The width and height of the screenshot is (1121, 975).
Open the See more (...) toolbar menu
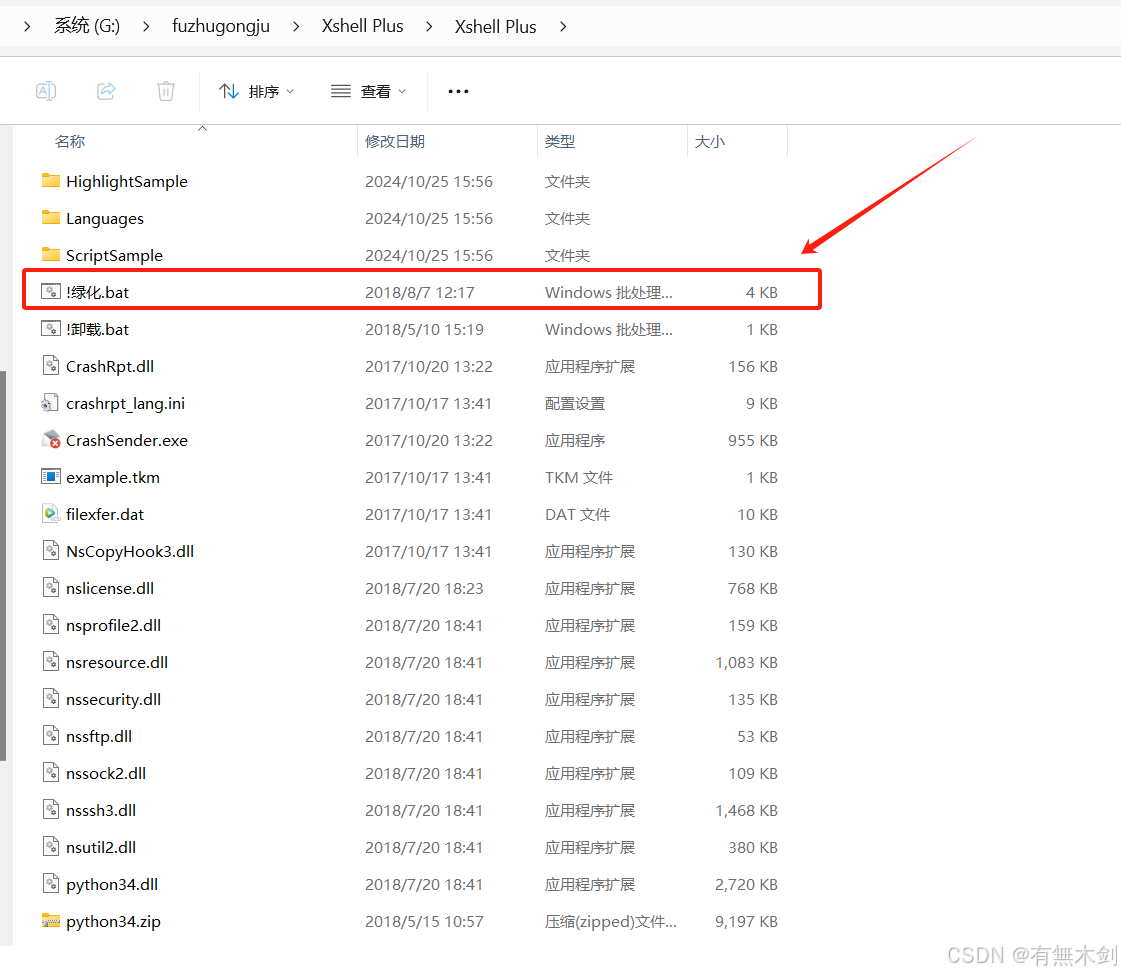[458, 91]
